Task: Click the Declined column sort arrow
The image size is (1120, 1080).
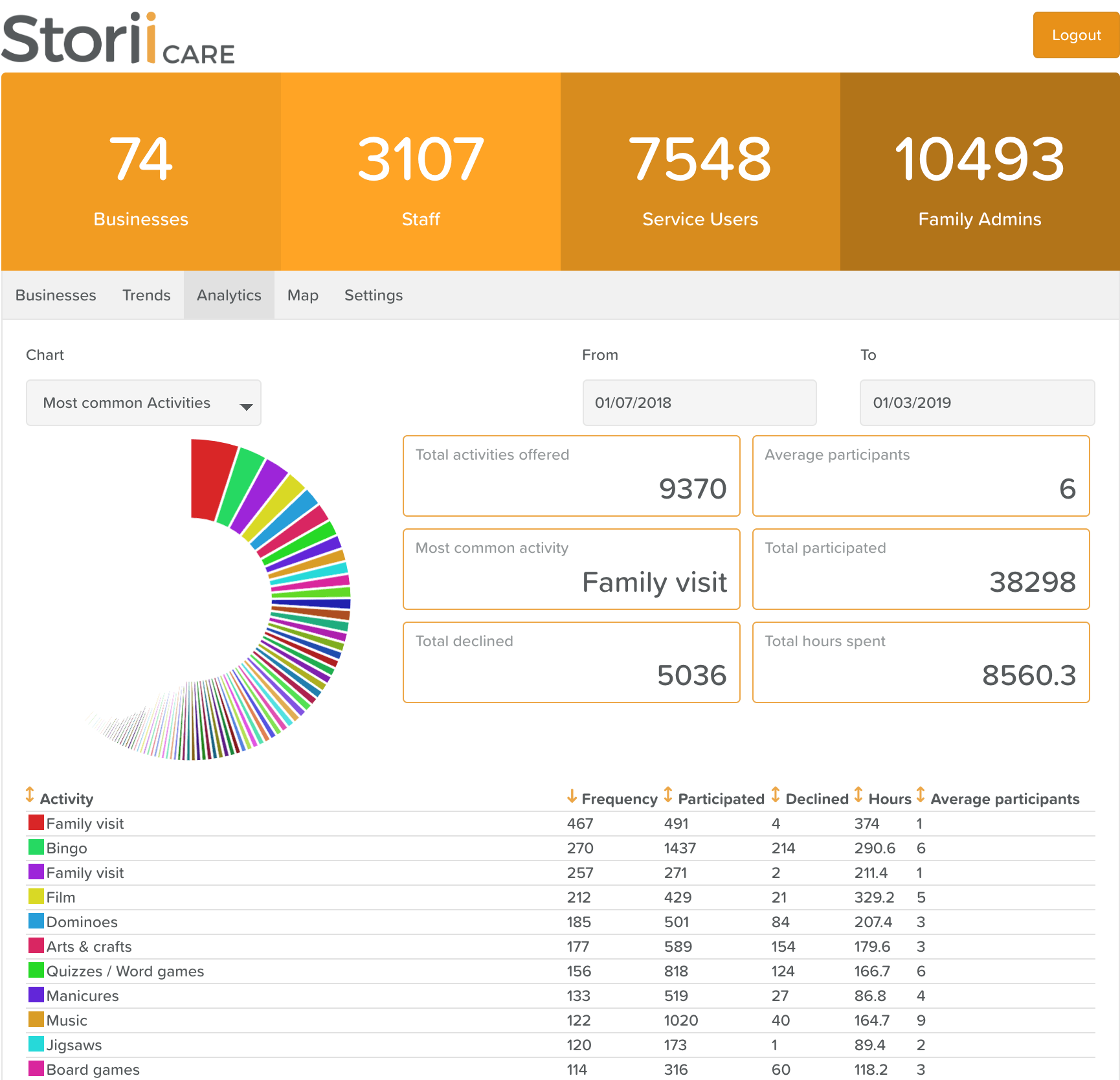Action: [776, 794]
